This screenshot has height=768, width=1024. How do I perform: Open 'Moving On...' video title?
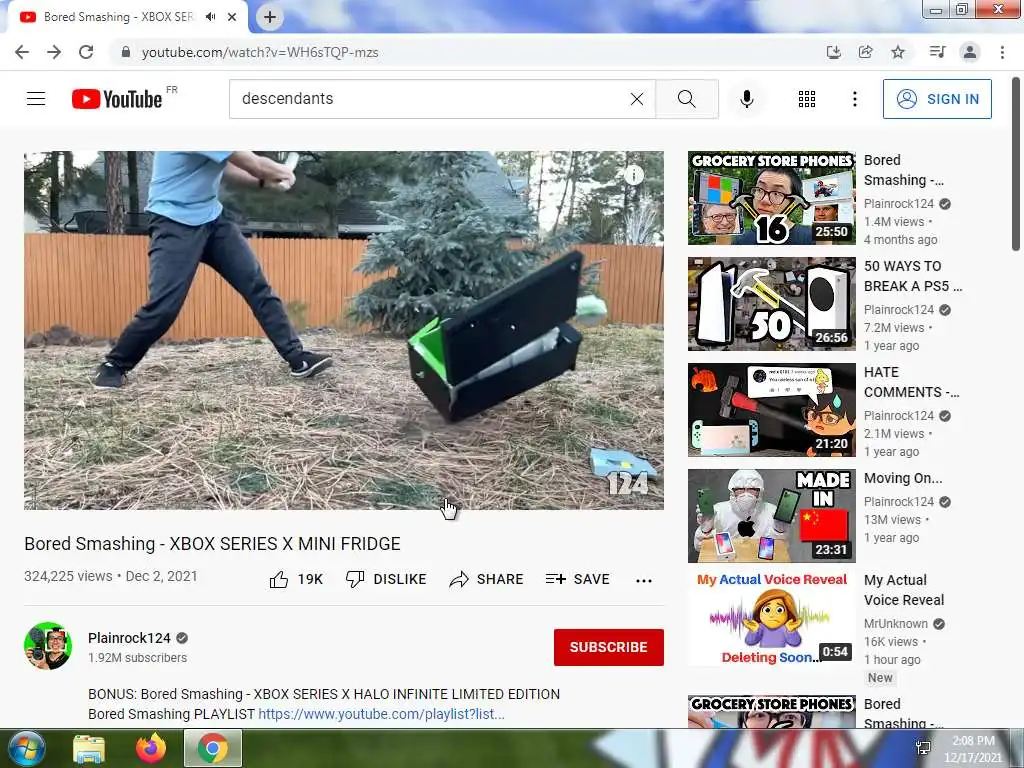tap(903, 478)
